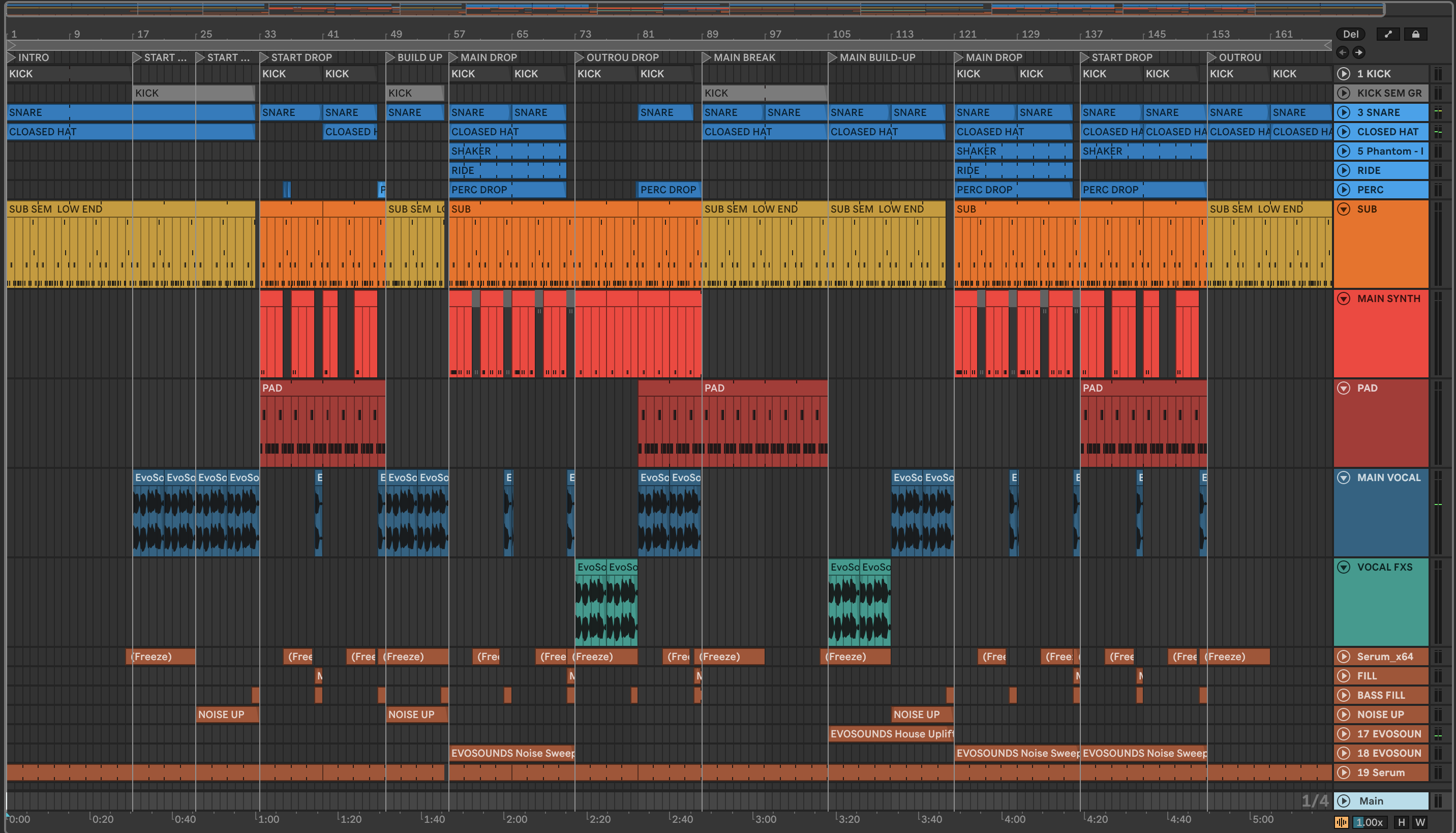Collapse the MAIN SYNTH track unfold arrow
This screenshot has height=833, width=1456.
[1344, 299]
